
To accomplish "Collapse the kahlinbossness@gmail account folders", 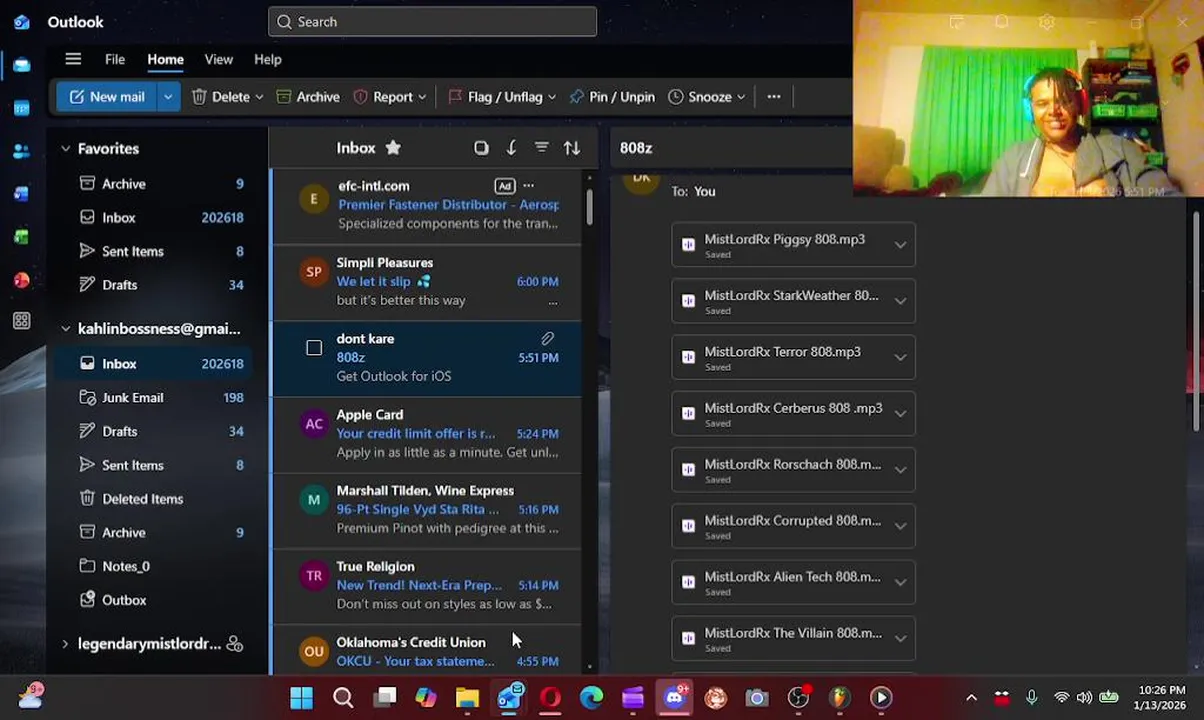I will pyautogui.click(x=65, y=329).
